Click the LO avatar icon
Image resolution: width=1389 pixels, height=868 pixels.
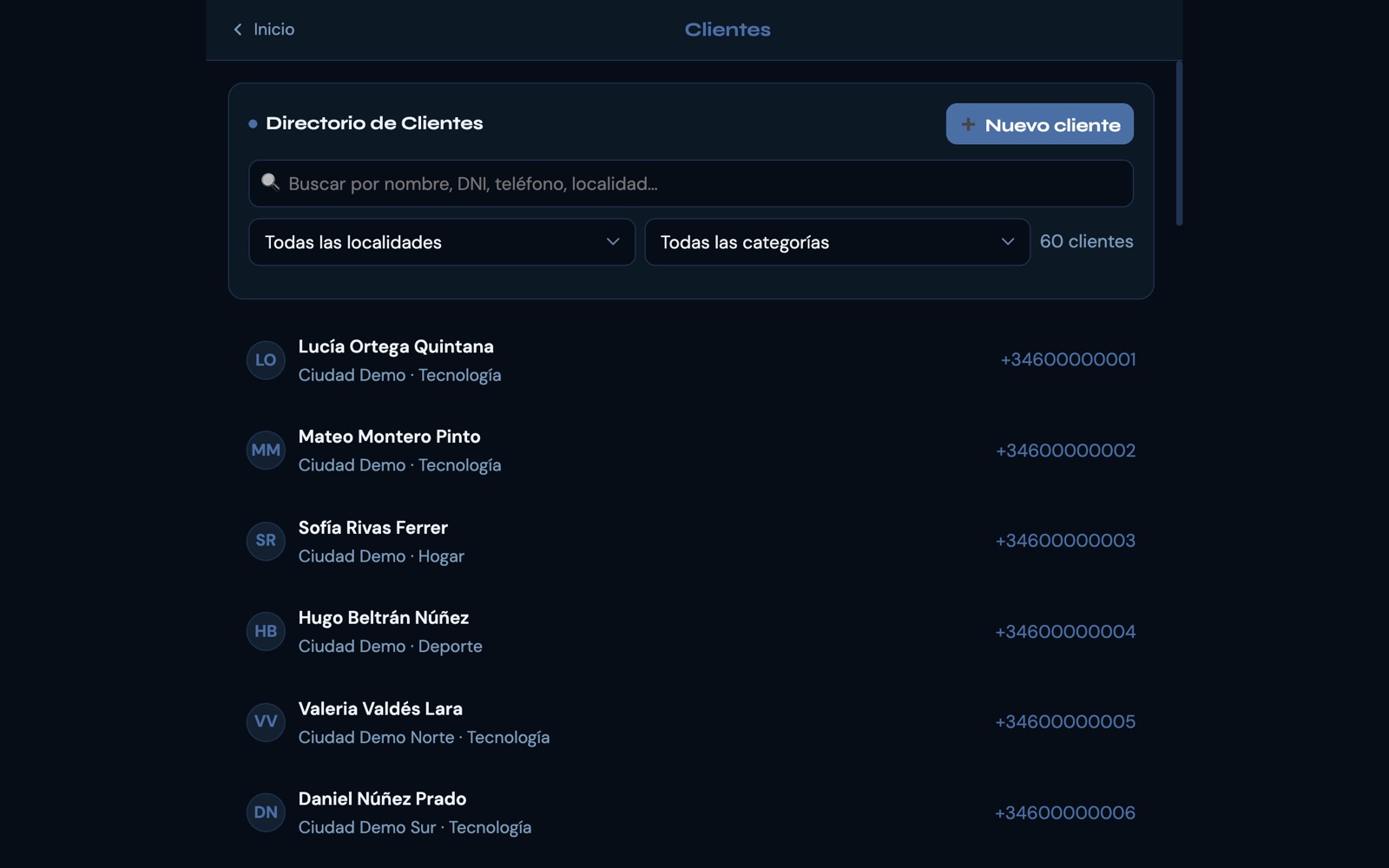click(x=266, y=359)
